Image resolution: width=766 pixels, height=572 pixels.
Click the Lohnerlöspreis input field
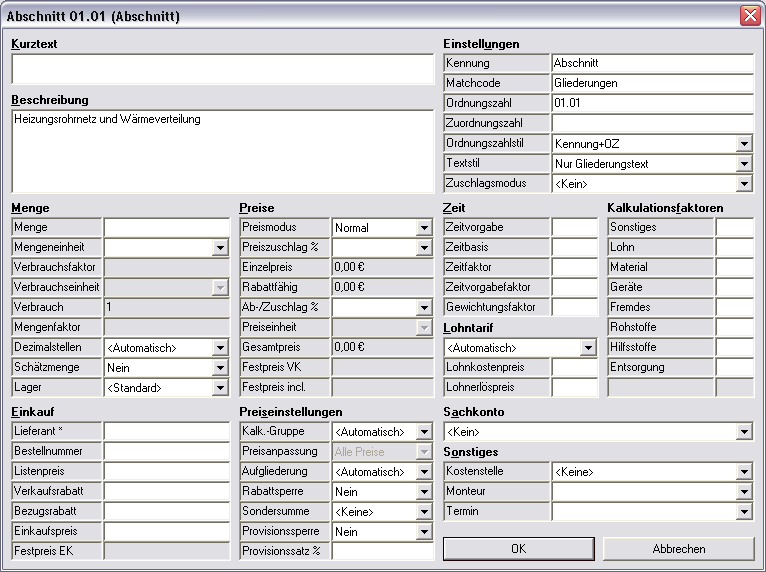click(x=574, y=387)
